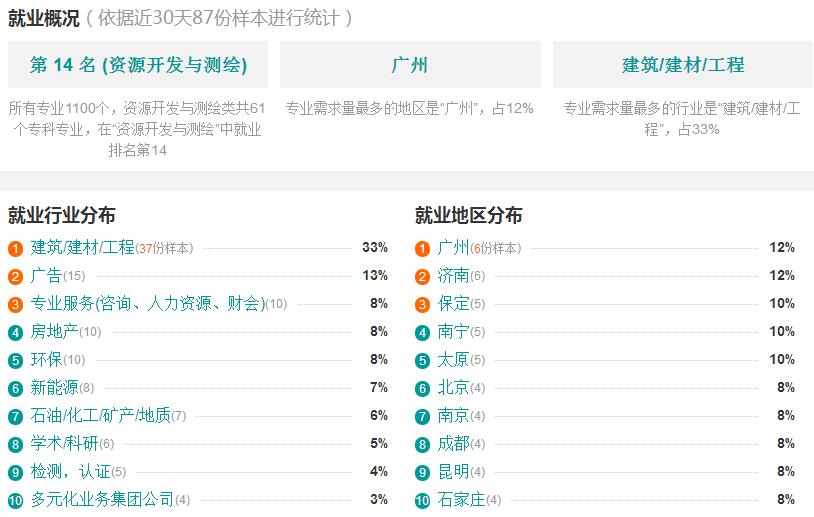Select the 南宁 region entry

453,332
